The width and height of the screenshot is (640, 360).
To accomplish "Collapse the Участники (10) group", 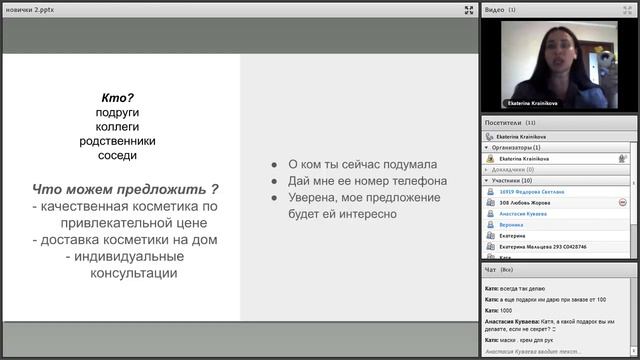I will pos(486,180).
